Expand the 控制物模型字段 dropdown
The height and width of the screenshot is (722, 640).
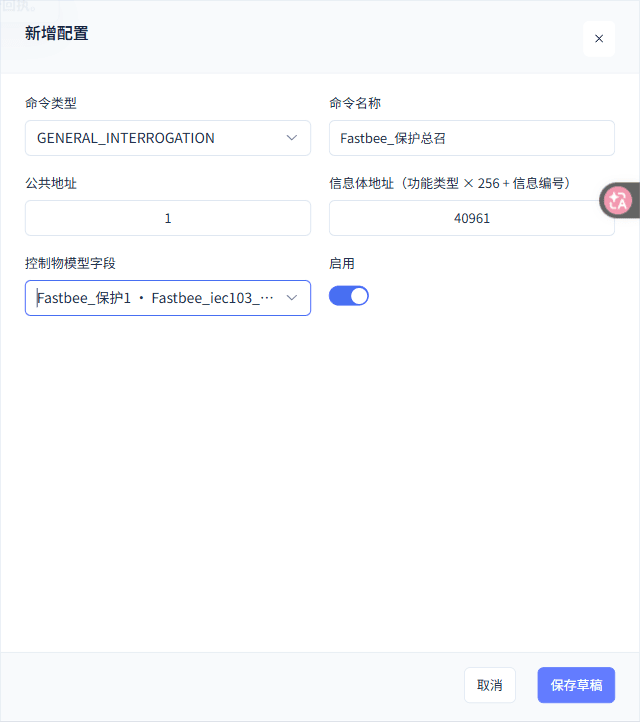[x=168, y=298]
